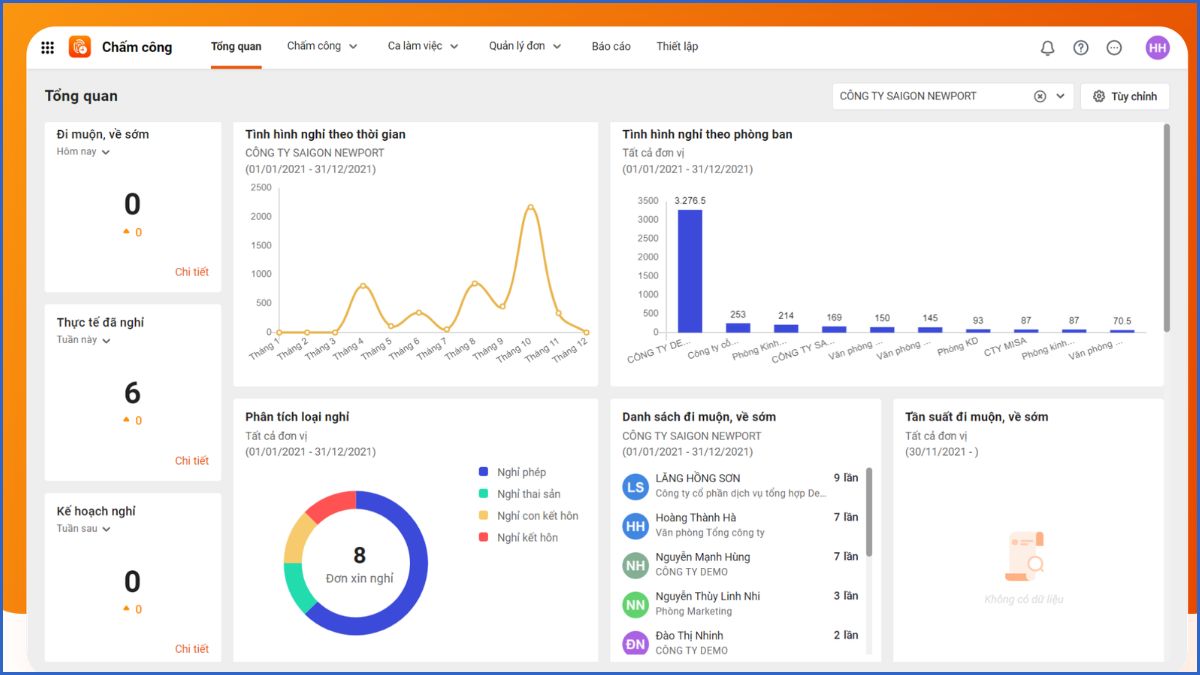Image resolution: width=1200 pixels, height=675 pixels.
Task: Open the chat messages bubble icon
Action: (x=1114, y=47)
